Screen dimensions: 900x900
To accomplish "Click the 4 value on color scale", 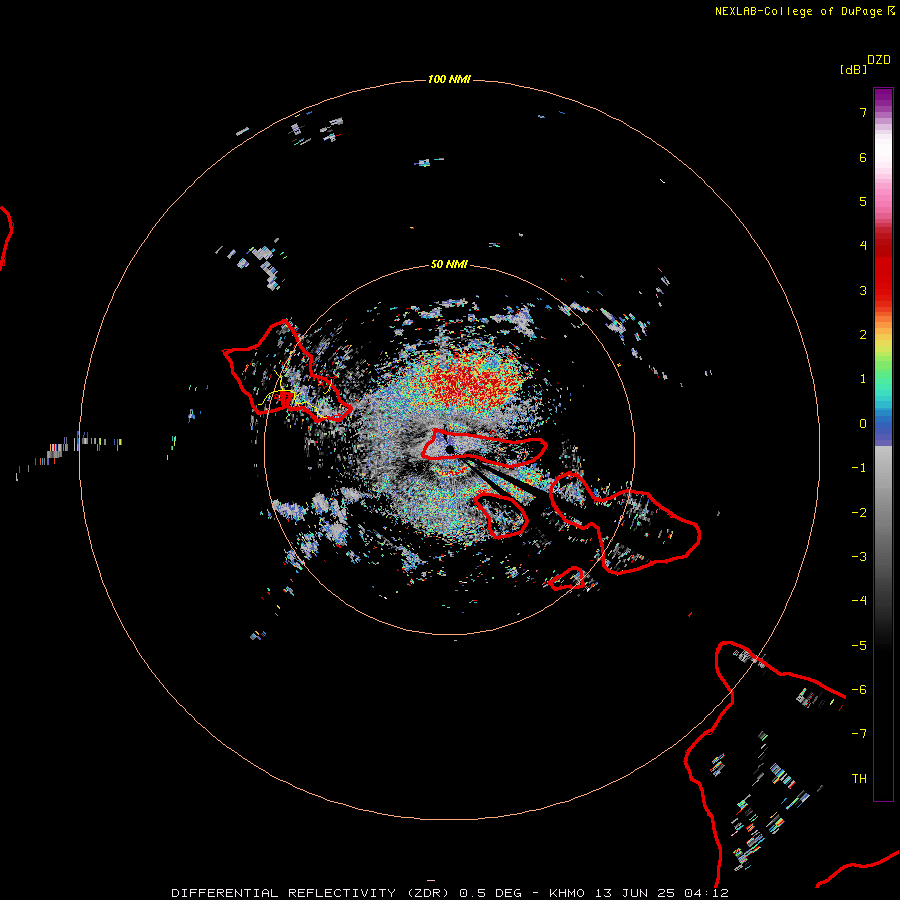I will 863,246.
